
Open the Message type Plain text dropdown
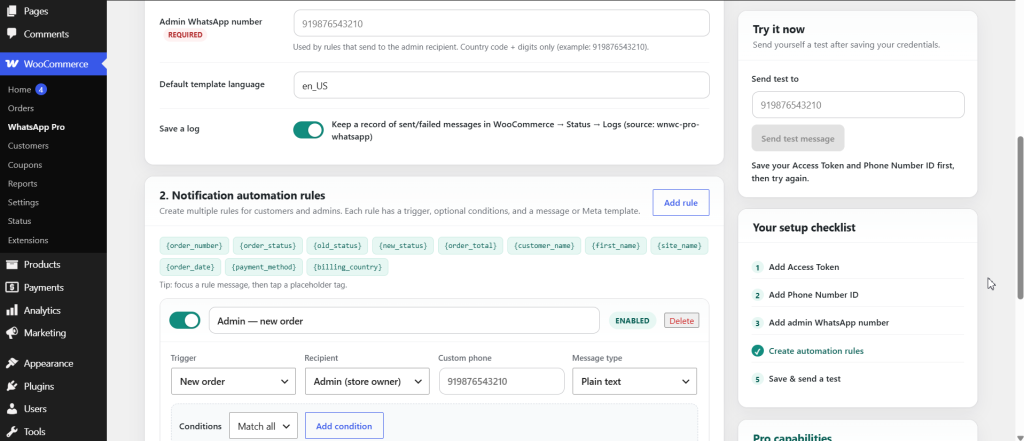[634, 382]
